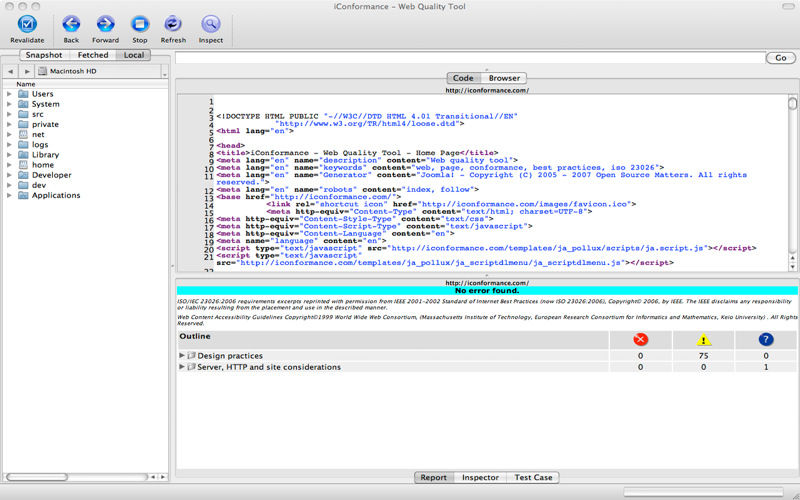Viewport: 800px width, 500px height.
Task: Click the src folder icon
Action: click(x=23, y=114)
